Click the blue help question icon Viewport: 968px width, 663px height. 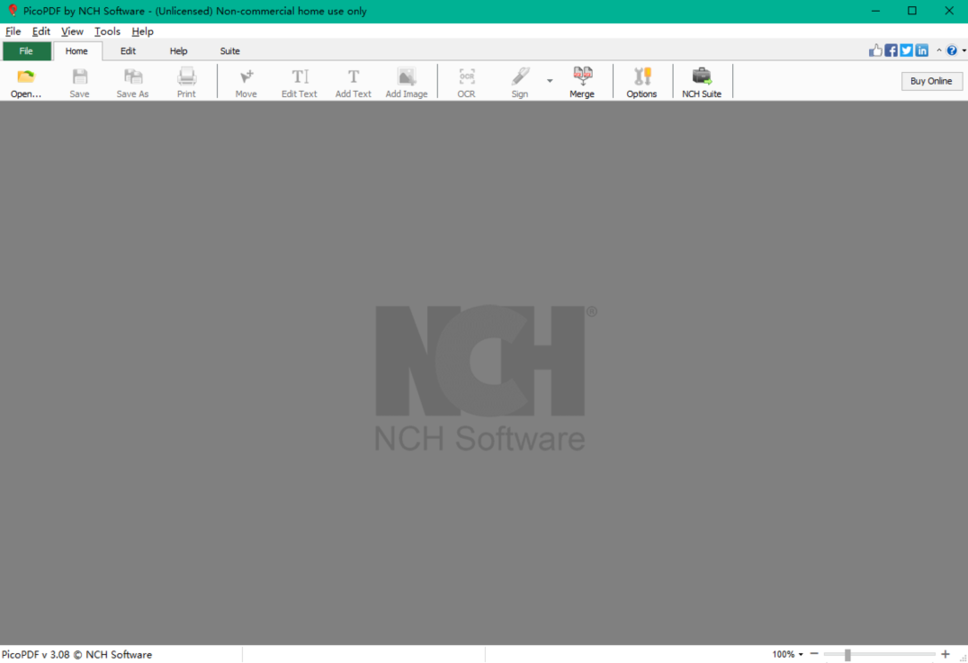point(952,51)
